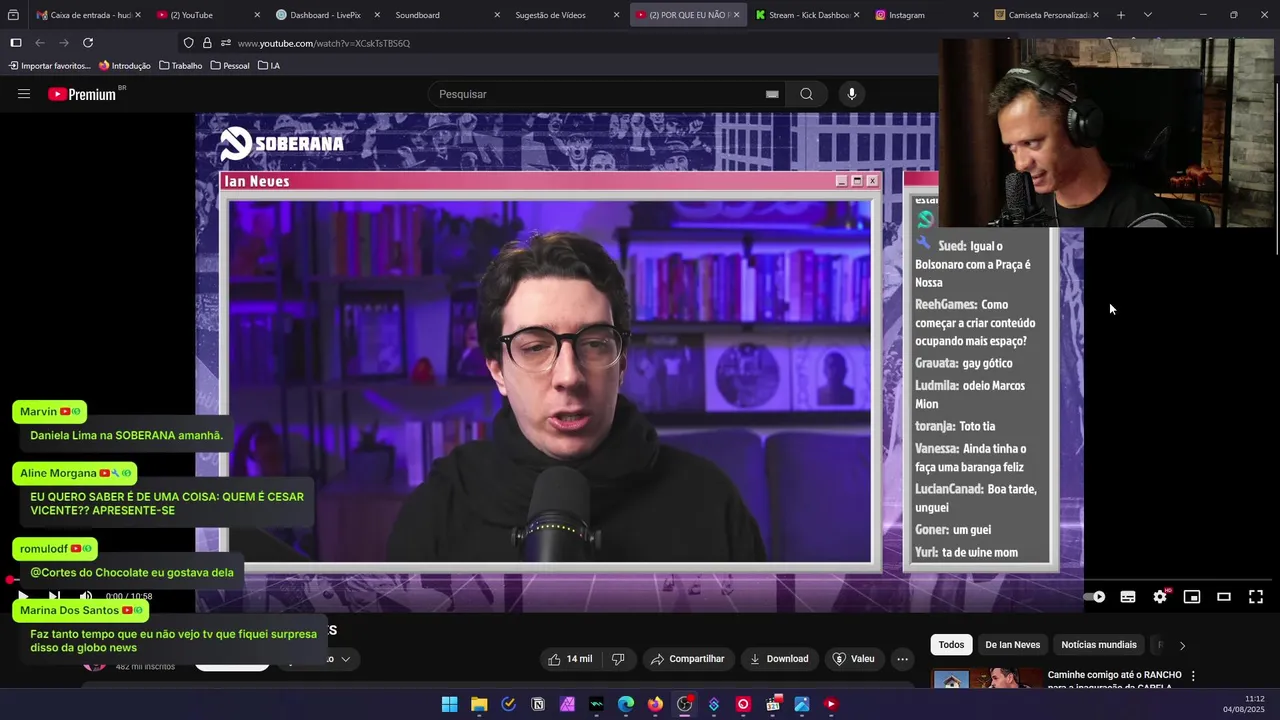
Task: List all tabs dropdown arrow
Action: tap(1147, 15)
